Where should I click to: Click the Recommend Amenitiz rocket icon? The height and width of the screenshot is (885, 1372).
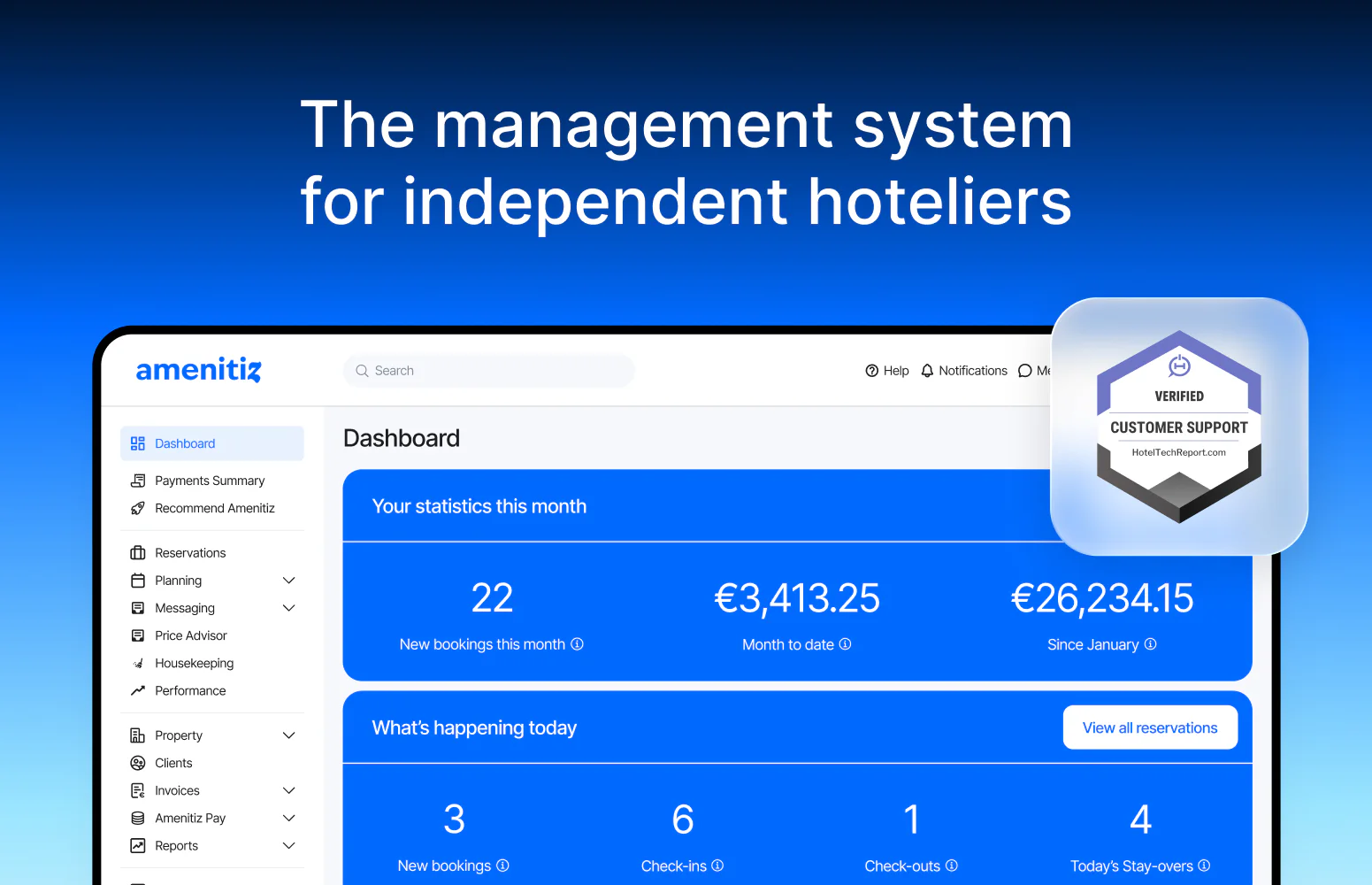pos(138,508)
